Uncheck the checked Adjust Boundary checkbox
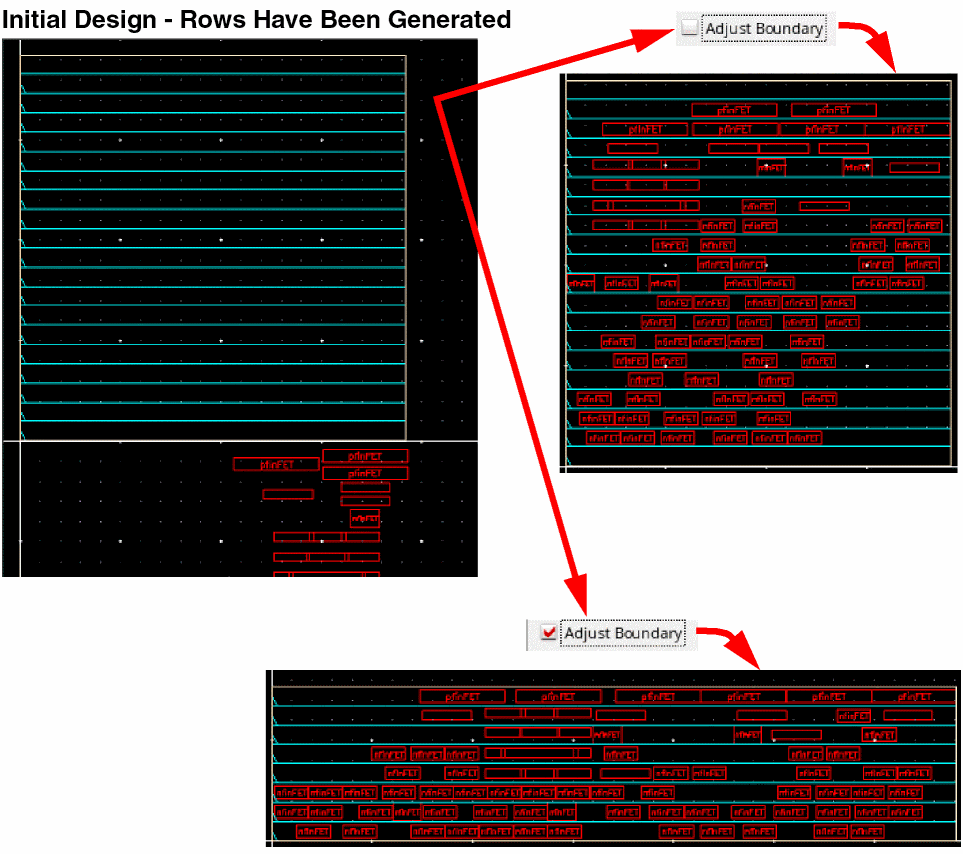Screen dimensions: 963x854 coord(548,632)
